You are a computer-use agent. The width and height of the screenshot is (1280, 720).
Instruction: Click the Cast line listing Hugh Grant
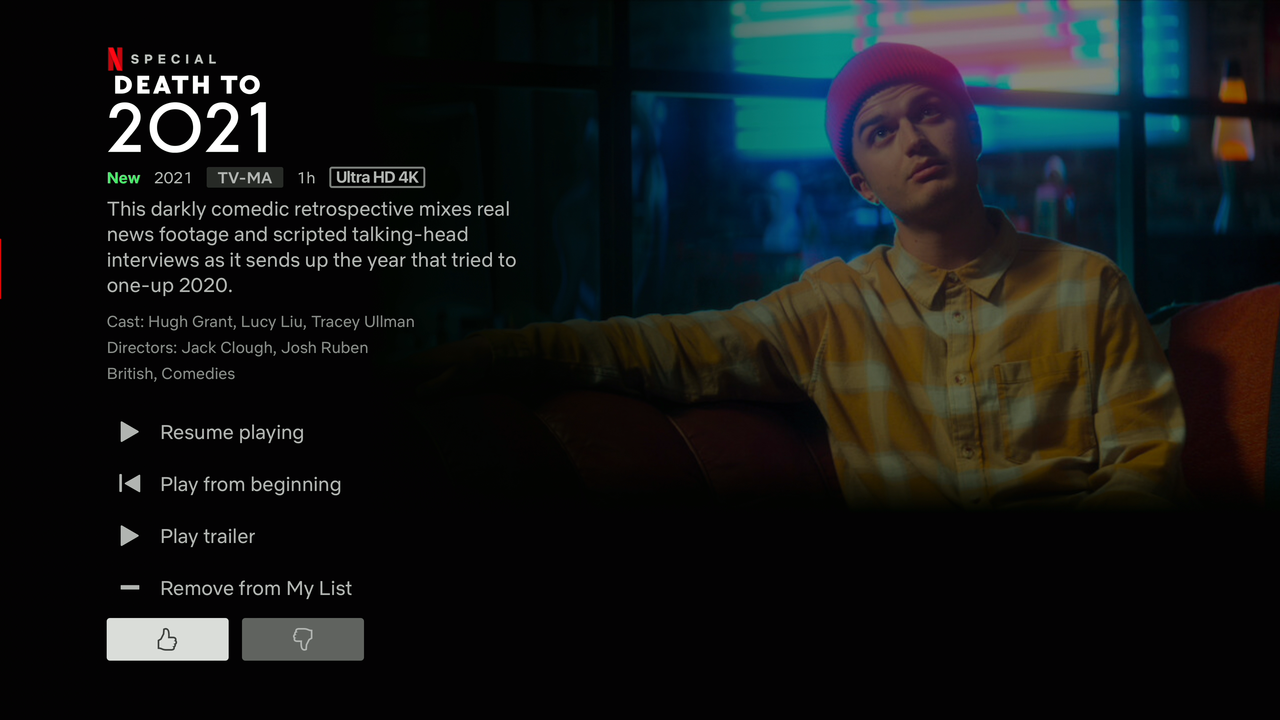tap(261, 322)
